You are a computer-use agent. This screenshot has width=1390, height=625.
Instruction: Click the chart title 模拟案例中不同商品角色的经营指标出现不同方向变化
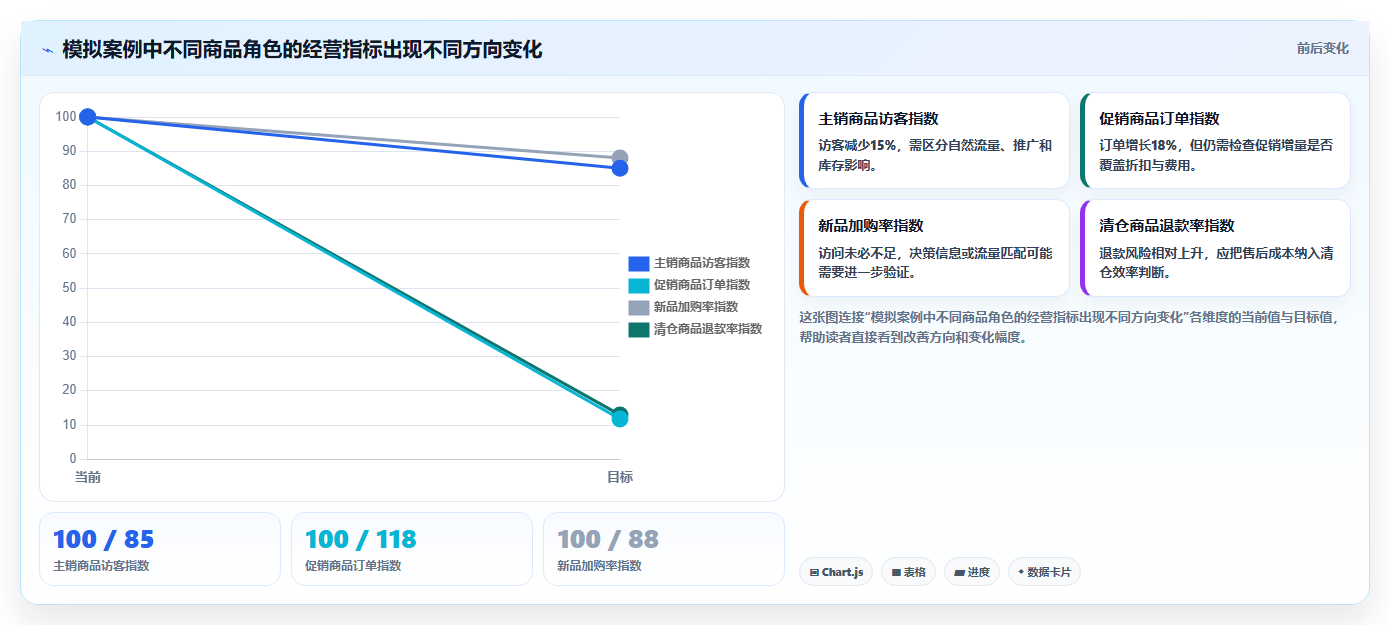tap(302, 49)
